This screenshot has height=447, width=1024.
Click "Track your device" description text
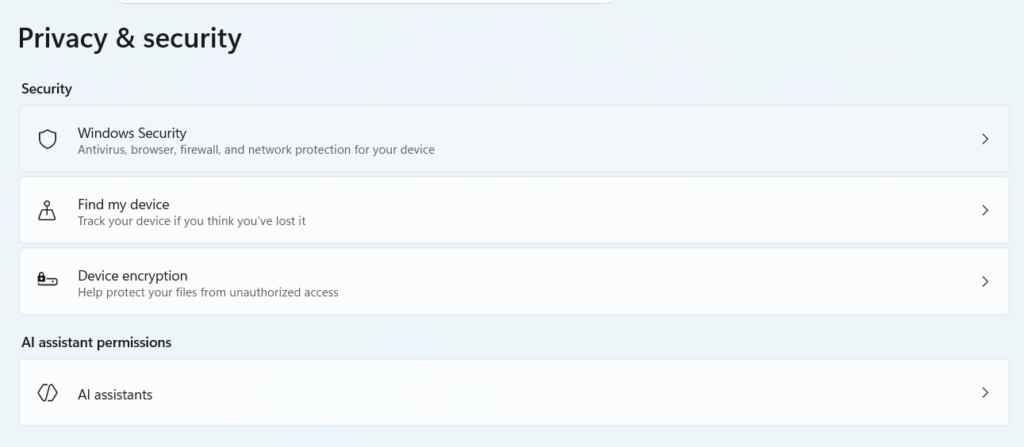point(191,221)
